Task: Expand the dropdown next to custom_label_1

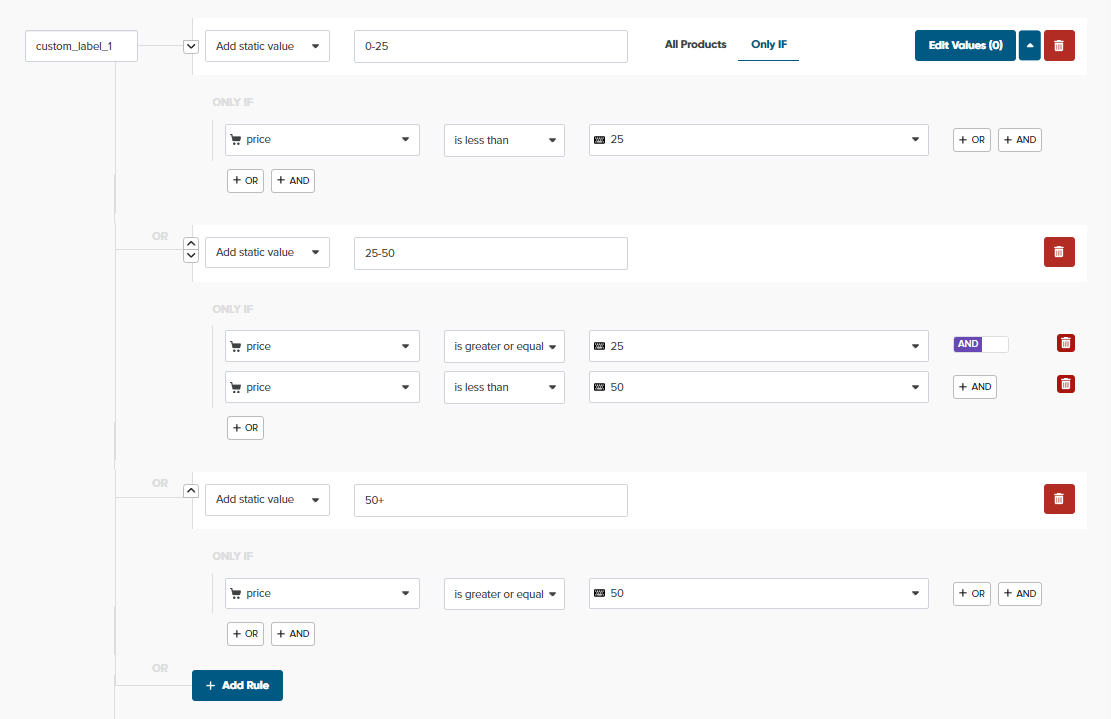Action: click(x=190, y=46)
